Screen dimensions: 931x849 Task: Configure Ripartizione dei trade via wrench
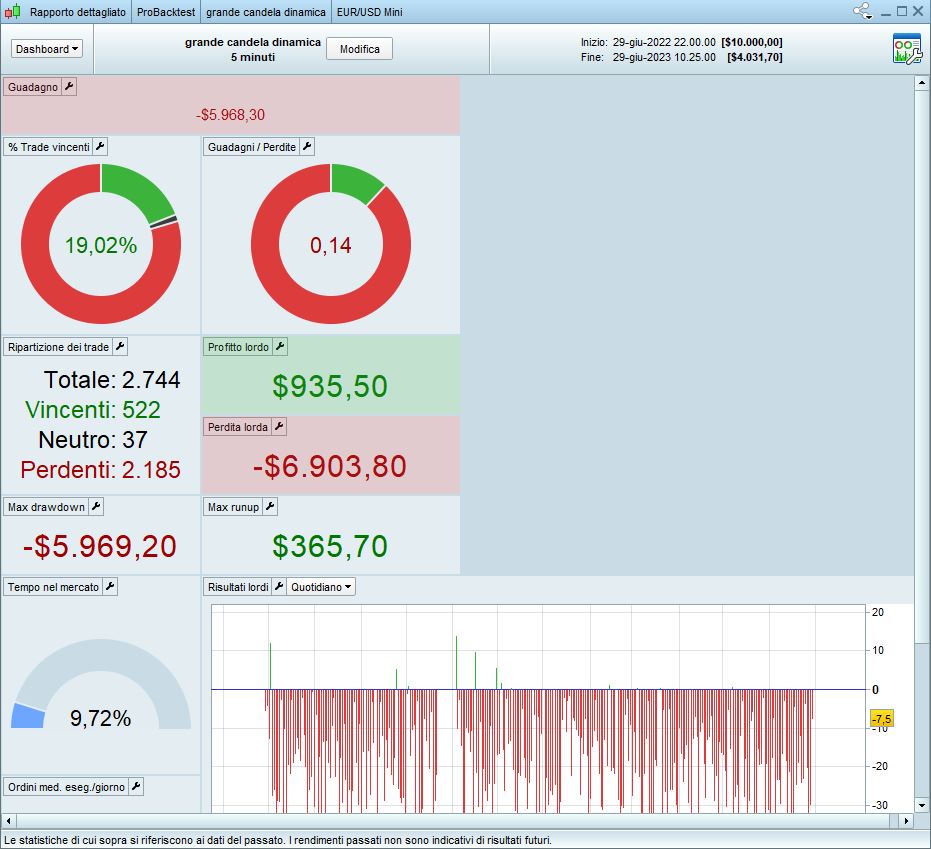(120, 347)
